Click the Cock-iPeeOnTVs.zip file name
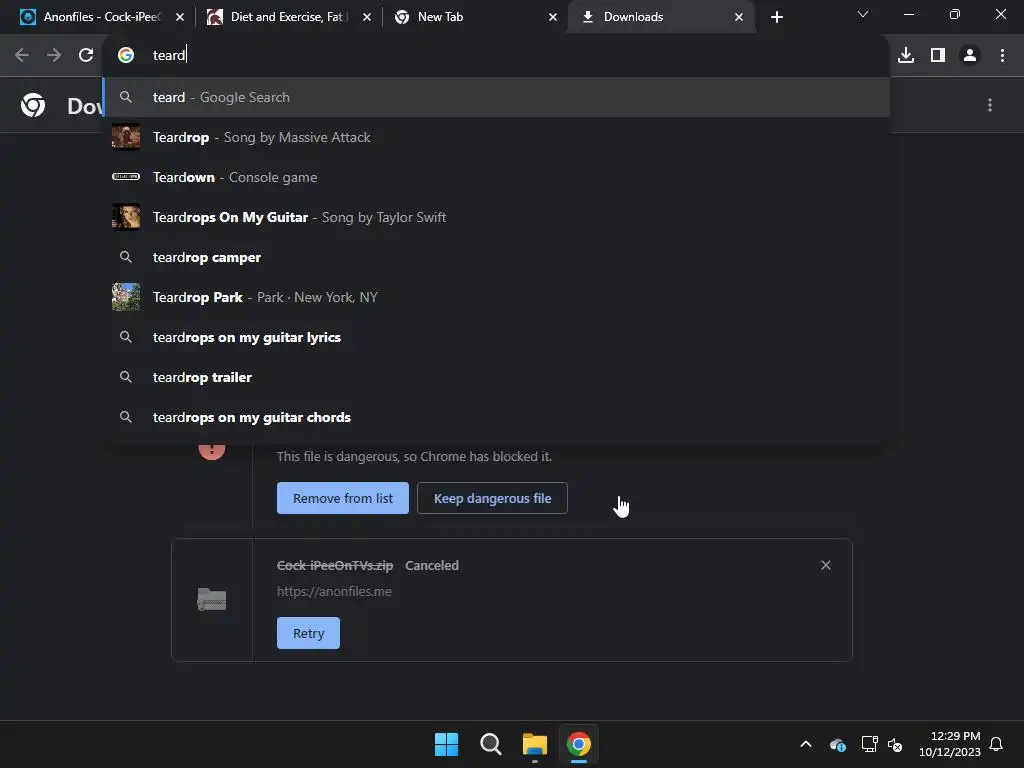The image size is (1024, 768). point(335,566)
